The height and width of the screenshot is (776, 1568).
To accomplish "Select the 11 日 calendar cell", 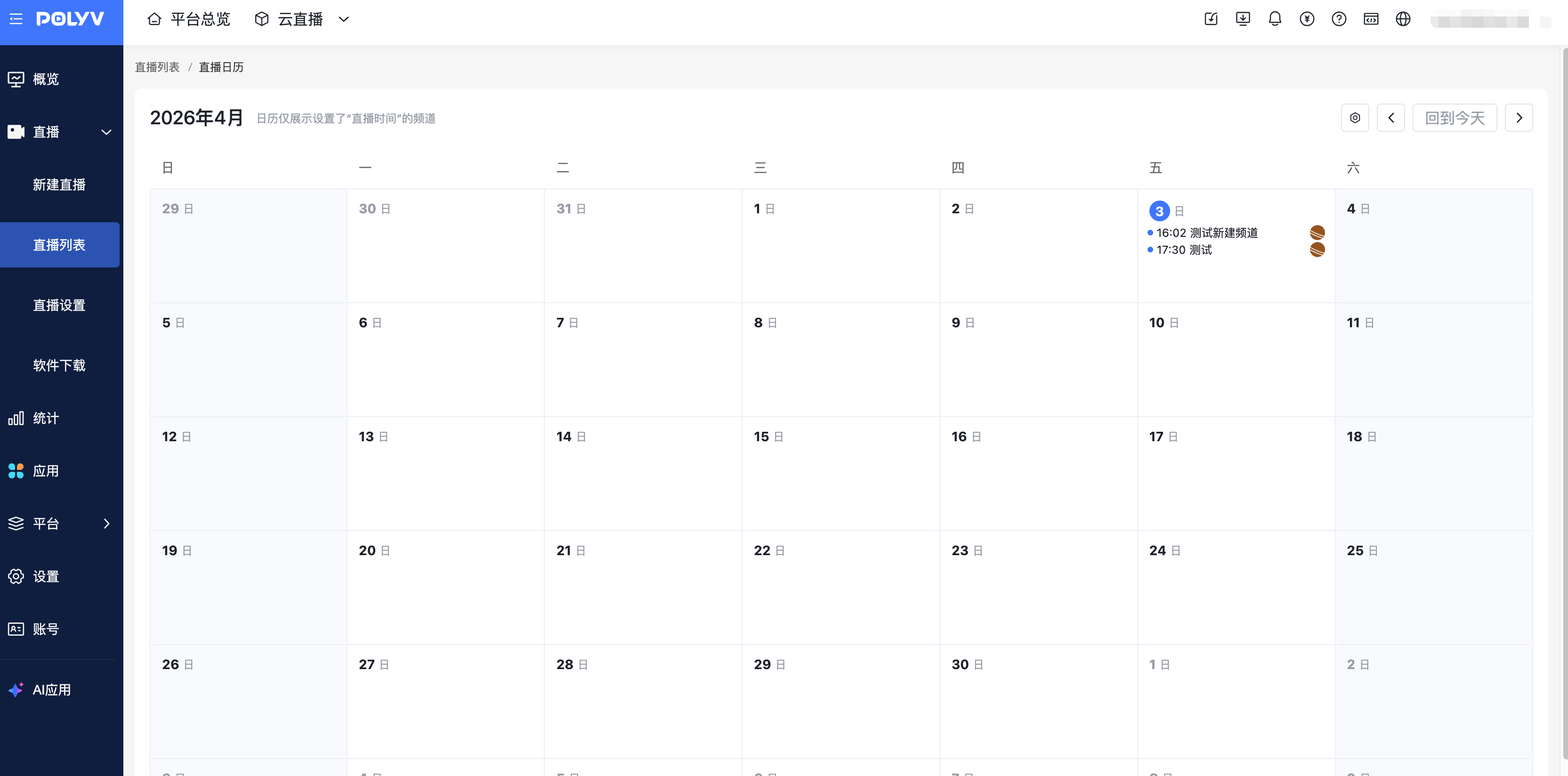I will pos(1433,360).
